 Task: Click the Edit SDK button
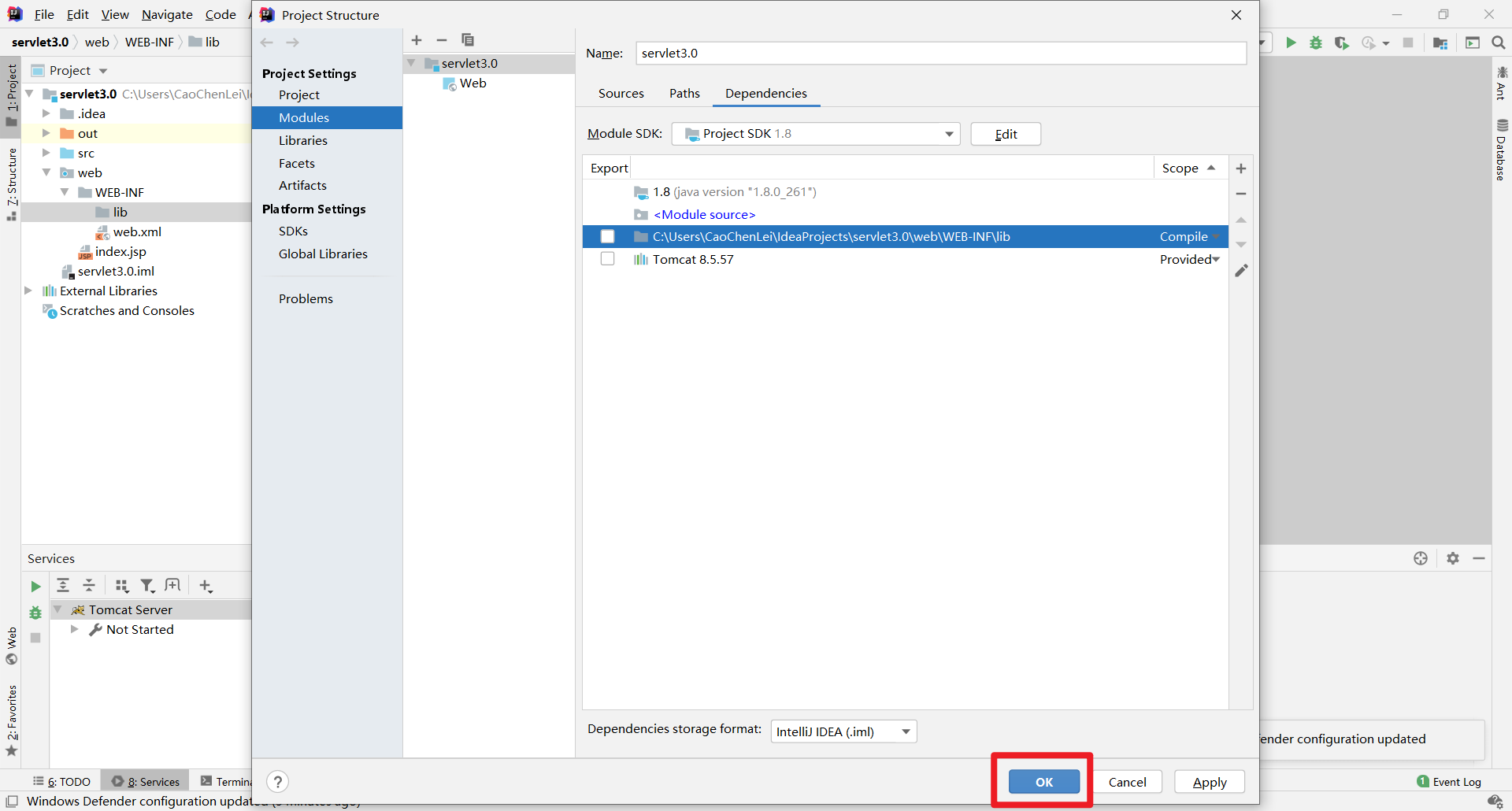click(1006, 134)
